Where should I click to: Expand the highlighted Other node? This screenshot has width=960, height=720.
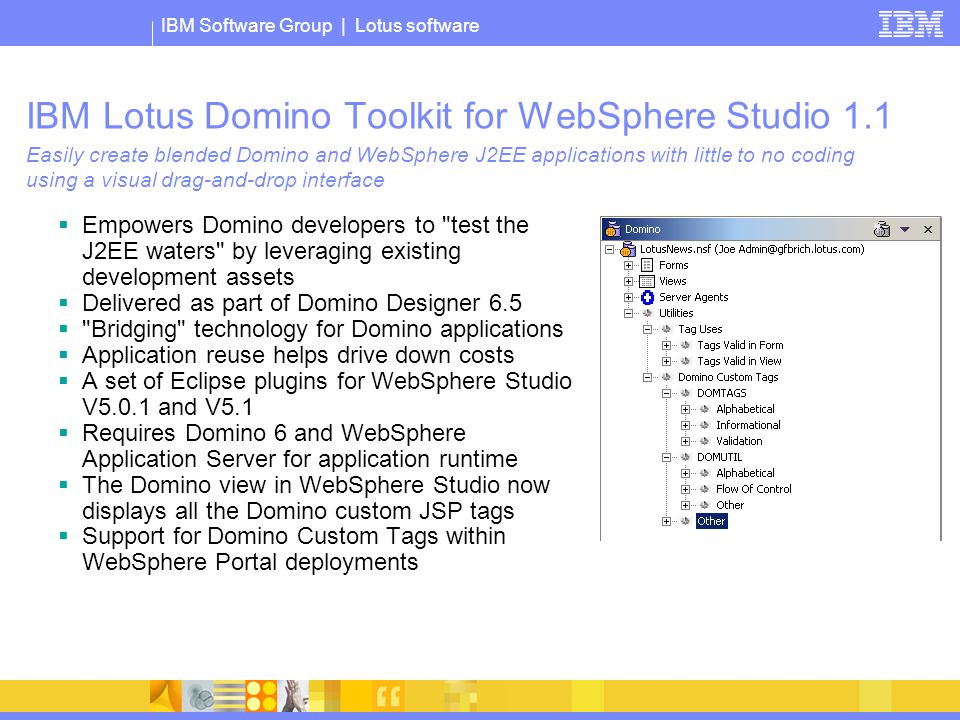[666, 521]
